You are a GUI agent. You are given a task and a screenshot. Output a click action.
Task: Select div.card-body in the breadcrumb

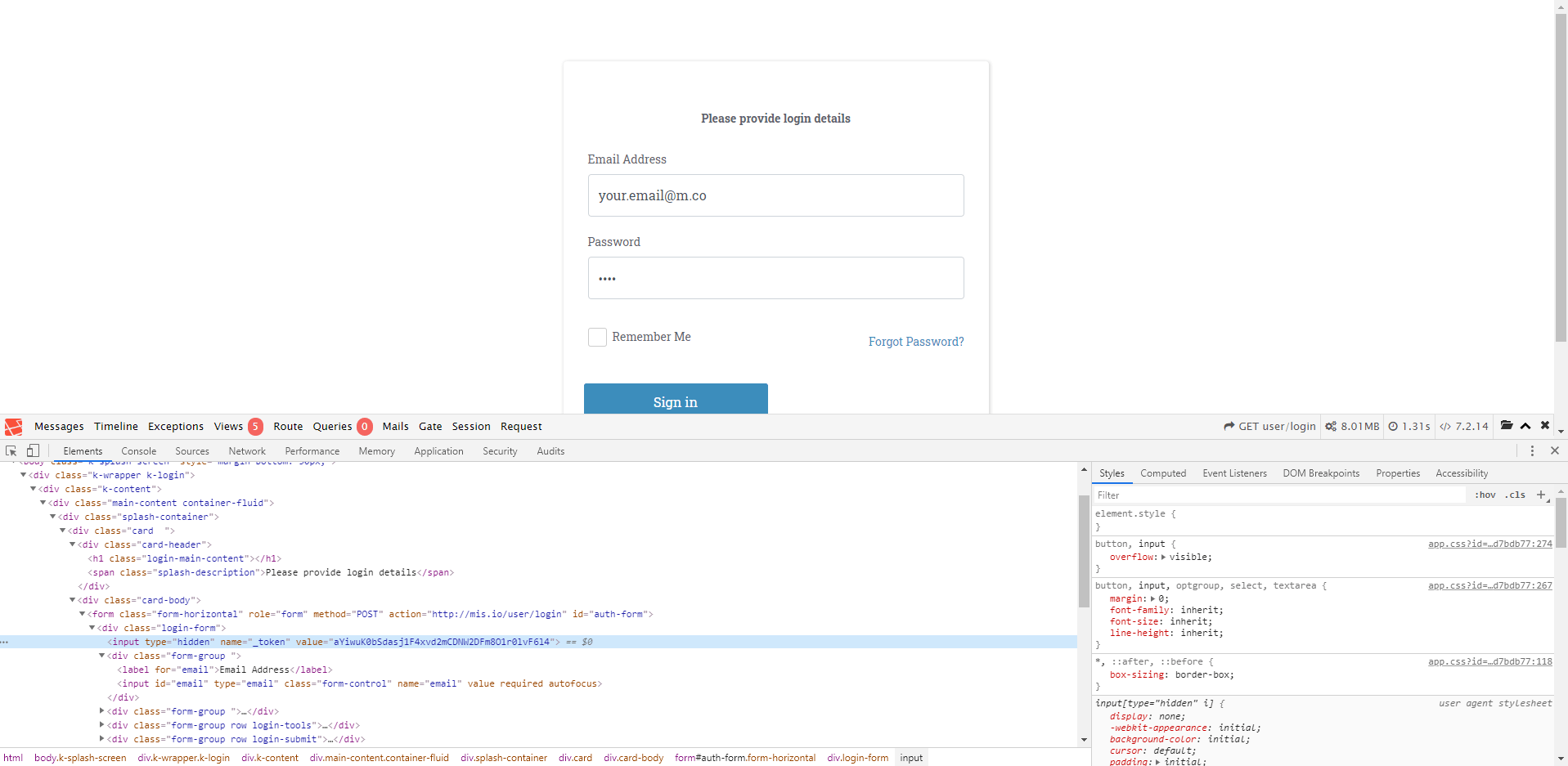point(634,758)
